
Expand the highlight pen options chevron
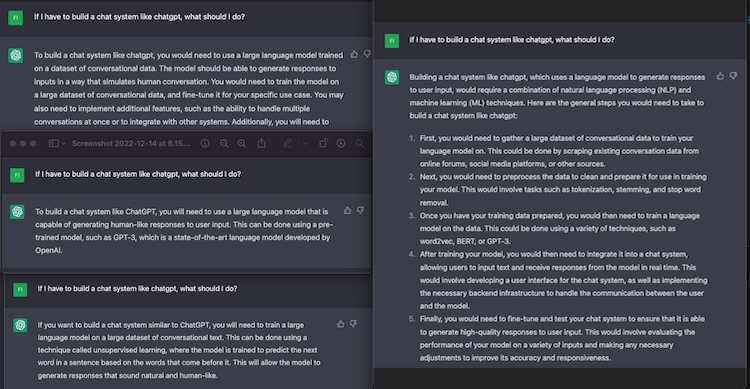tap(305, 143)
